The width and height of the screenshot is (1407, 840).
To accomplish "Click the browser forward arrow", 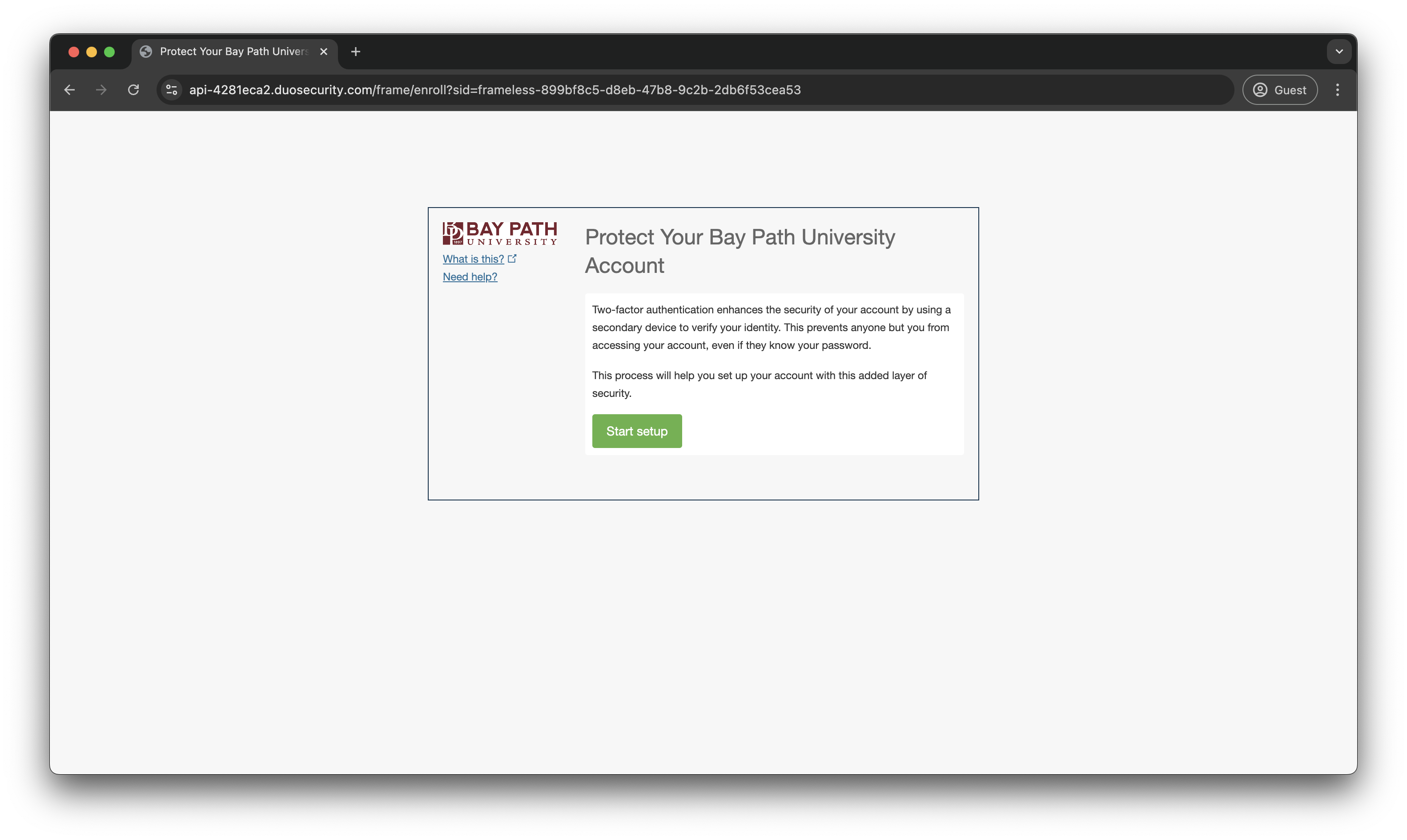I will 101,90.
